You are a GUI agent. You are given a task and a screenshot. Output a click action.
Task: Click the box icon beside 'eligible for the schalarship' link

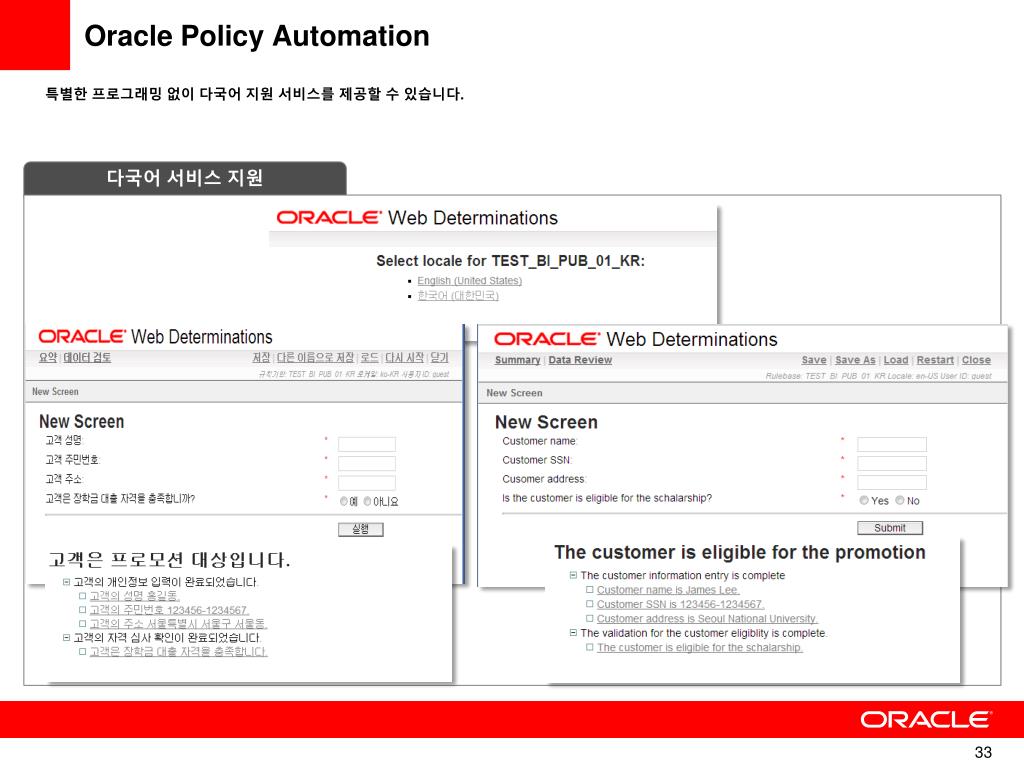click(x=590, y=647)
